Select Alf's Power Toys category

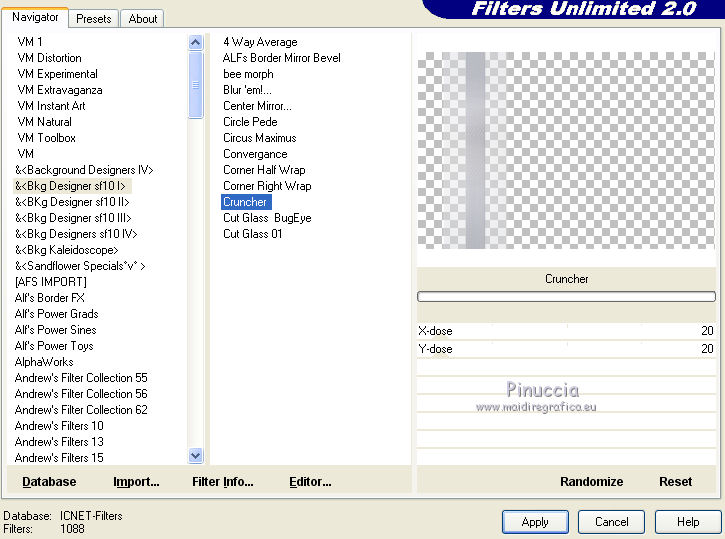54,346
